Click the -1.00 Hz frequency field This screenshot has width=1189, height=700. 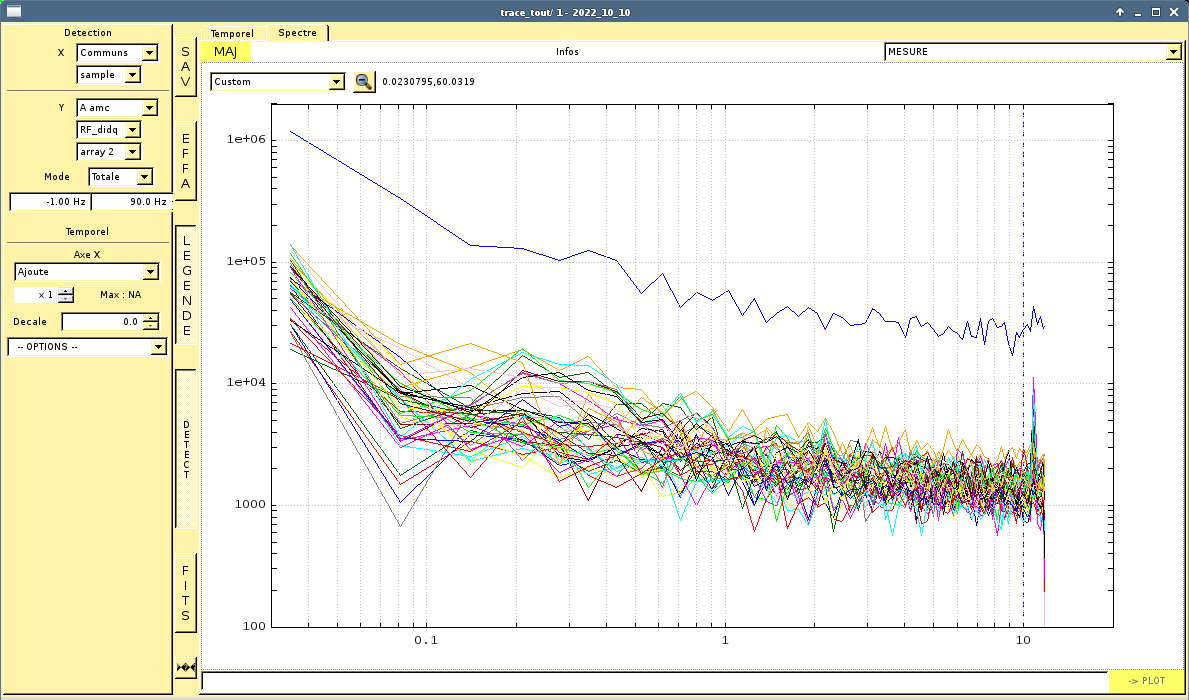pos(49,202)
